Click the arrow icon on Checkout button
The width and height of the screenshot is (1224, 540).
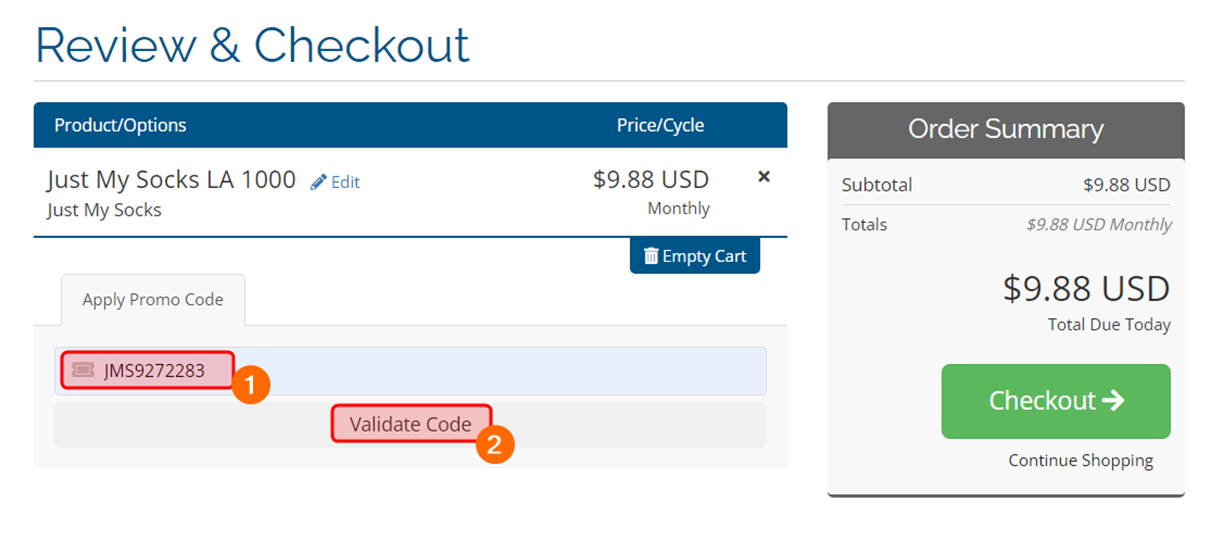1113,400
